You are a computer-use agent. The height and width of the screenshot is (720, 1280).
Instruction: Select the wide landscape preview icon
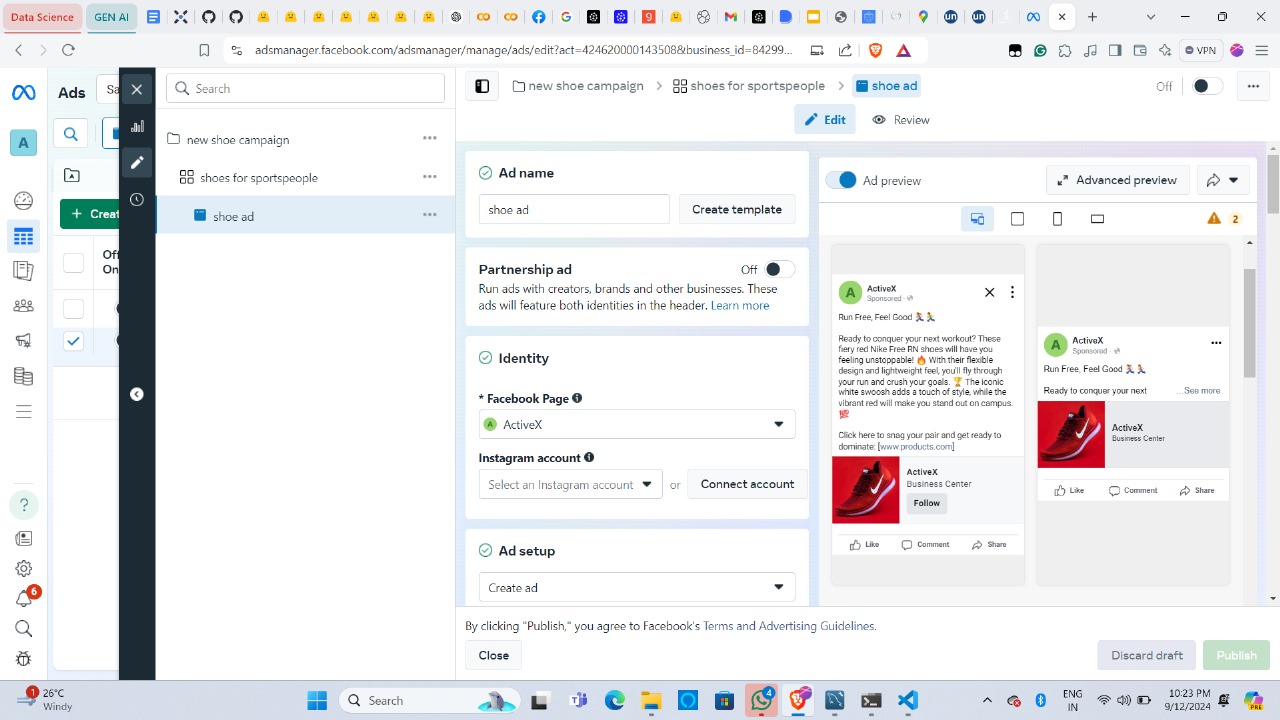tap(1097, 219)
